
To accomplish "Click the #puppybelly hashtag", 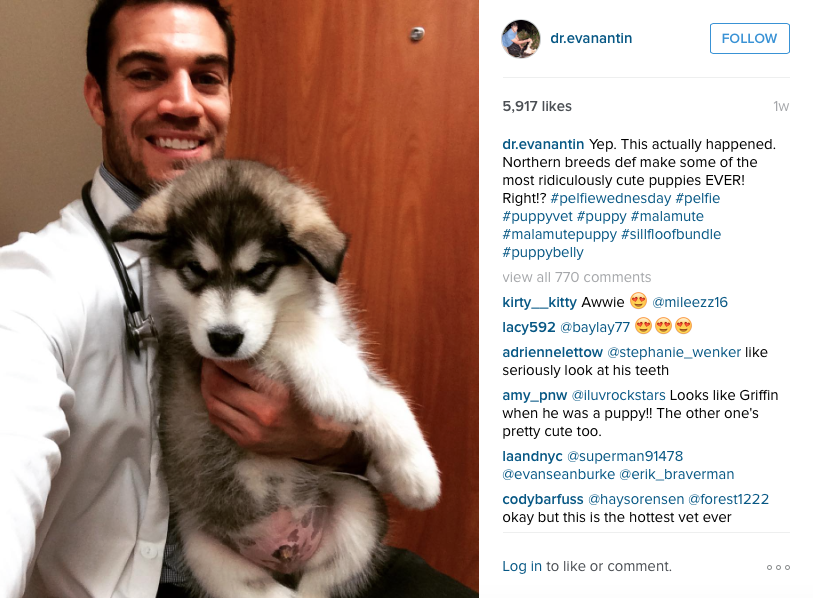I will [543, 253].
